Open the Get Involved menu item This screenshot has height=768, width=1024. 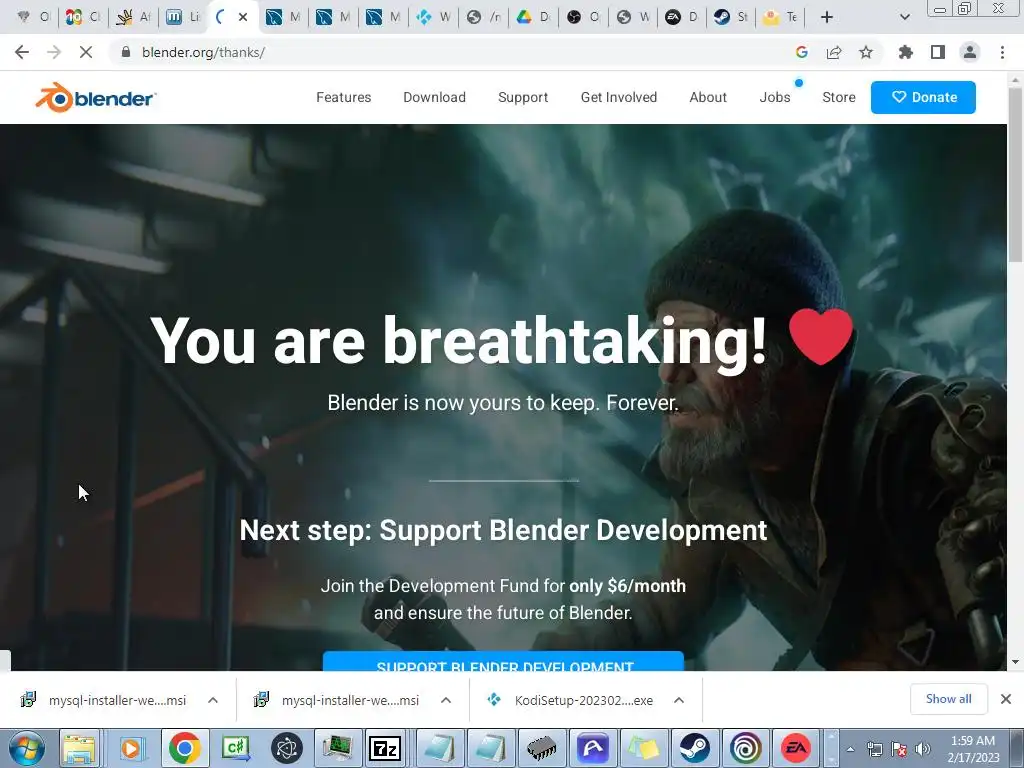click(618, 97)
